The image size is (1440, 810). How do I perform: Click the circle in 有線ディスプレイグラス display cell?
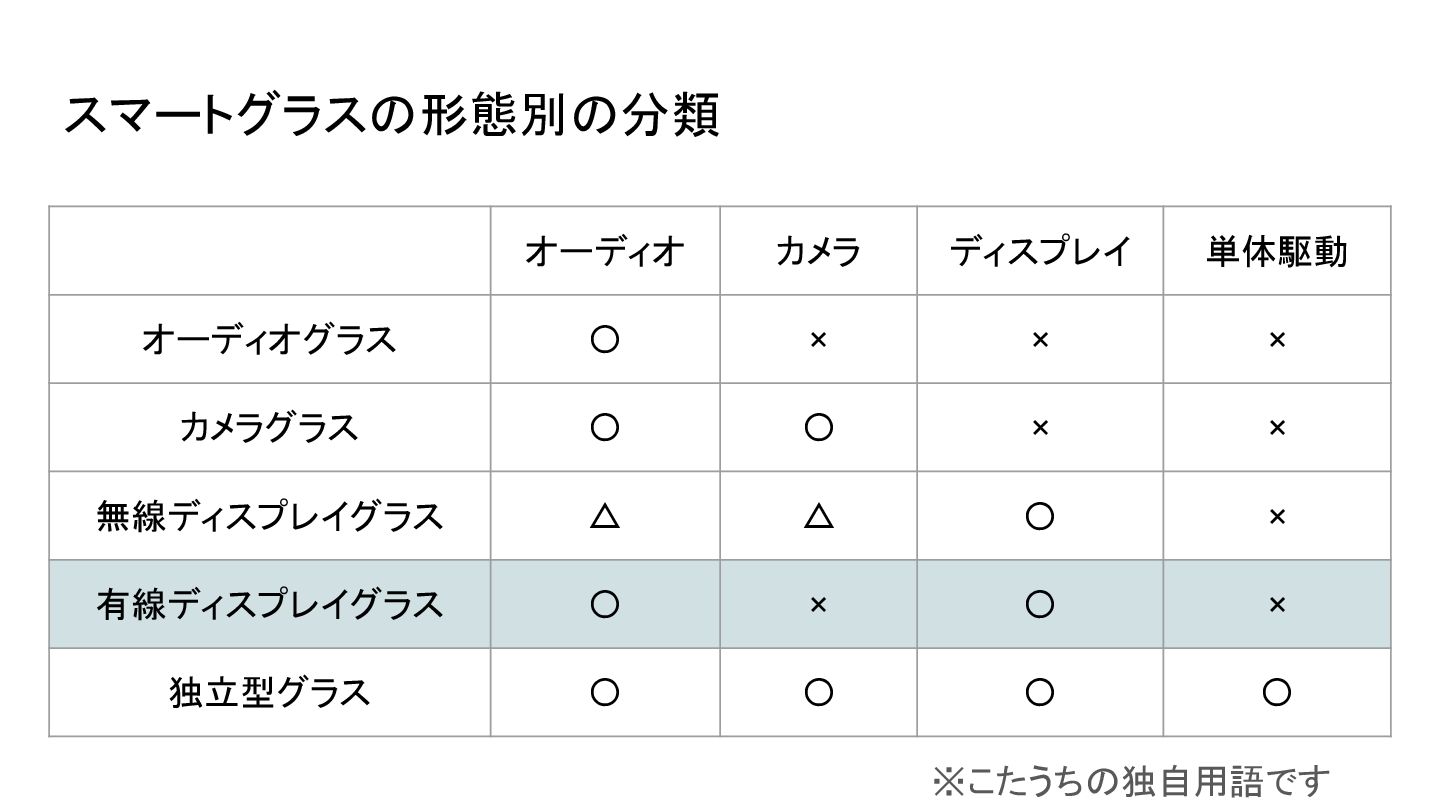point(1040,604)
